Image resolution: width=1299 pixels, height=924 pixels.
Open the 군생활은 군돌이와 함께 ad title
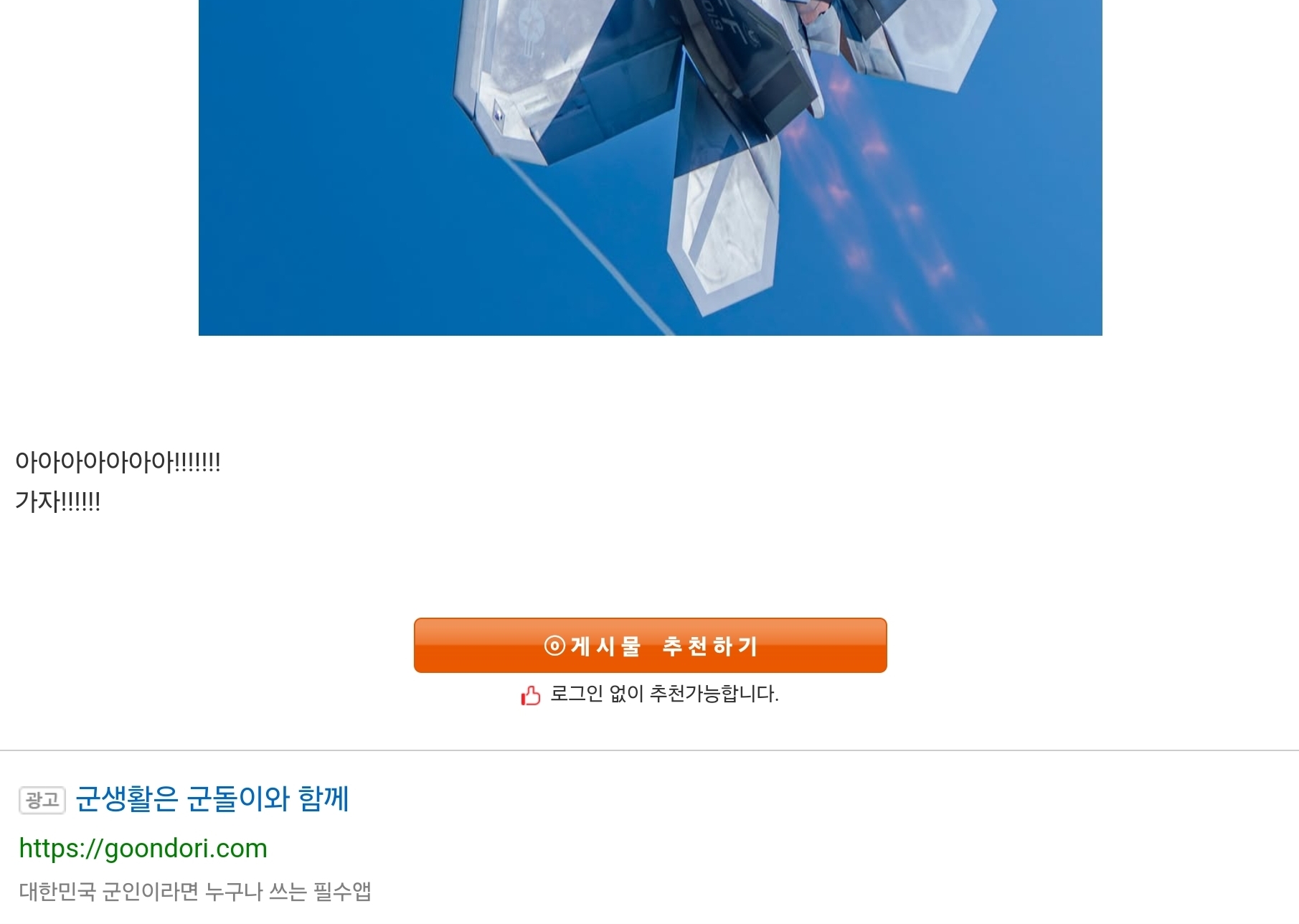(212, 798)
